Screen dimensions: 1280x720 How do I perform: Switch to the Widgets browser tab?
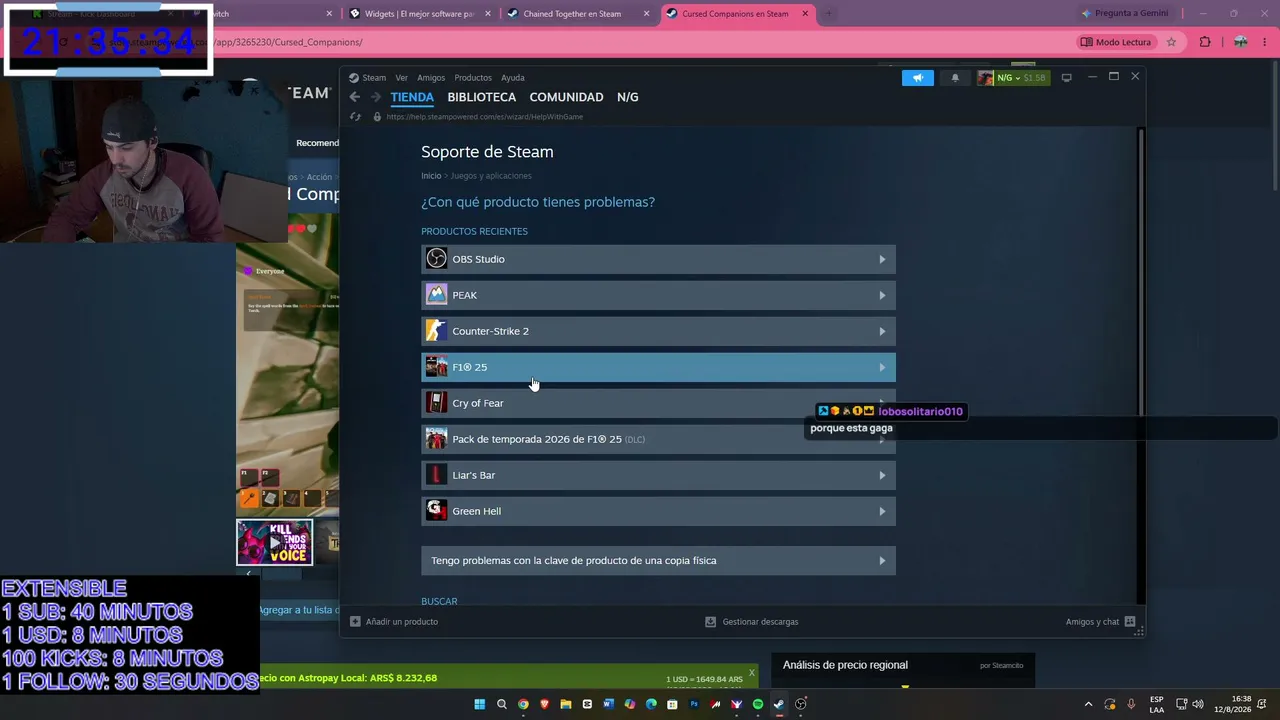(420, 14)
